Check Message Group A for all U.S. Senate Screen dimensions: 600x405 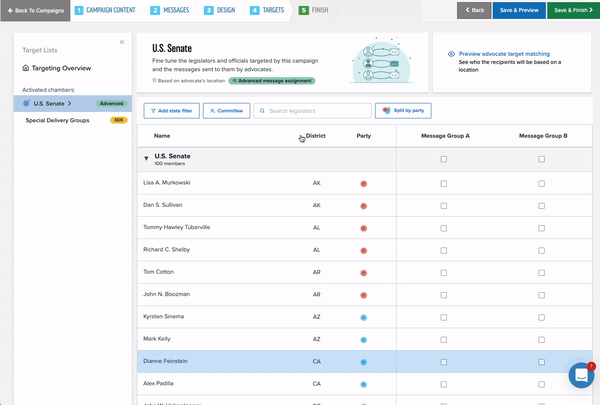coord(444,158)
